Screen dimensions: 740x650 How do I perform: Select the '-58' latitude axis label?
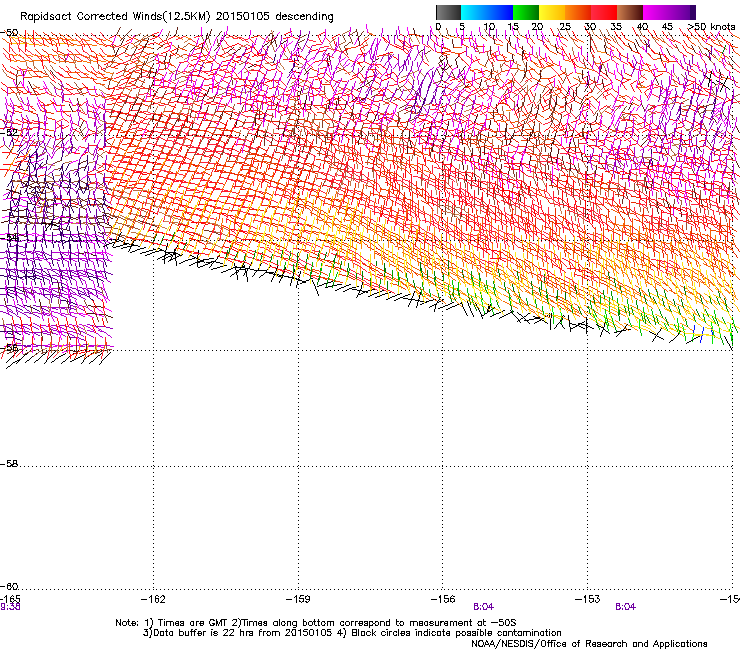click(x=9, y=464)
